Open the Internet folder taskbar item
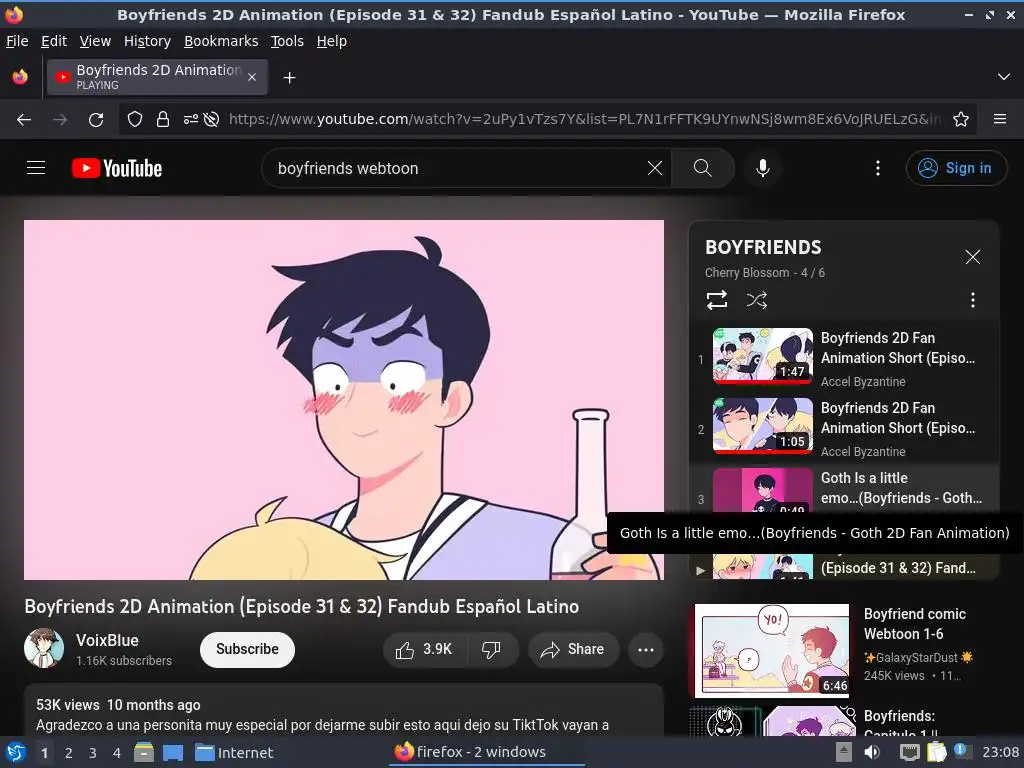This screenshot has height=768, width=1024. [x=234, y=753]
